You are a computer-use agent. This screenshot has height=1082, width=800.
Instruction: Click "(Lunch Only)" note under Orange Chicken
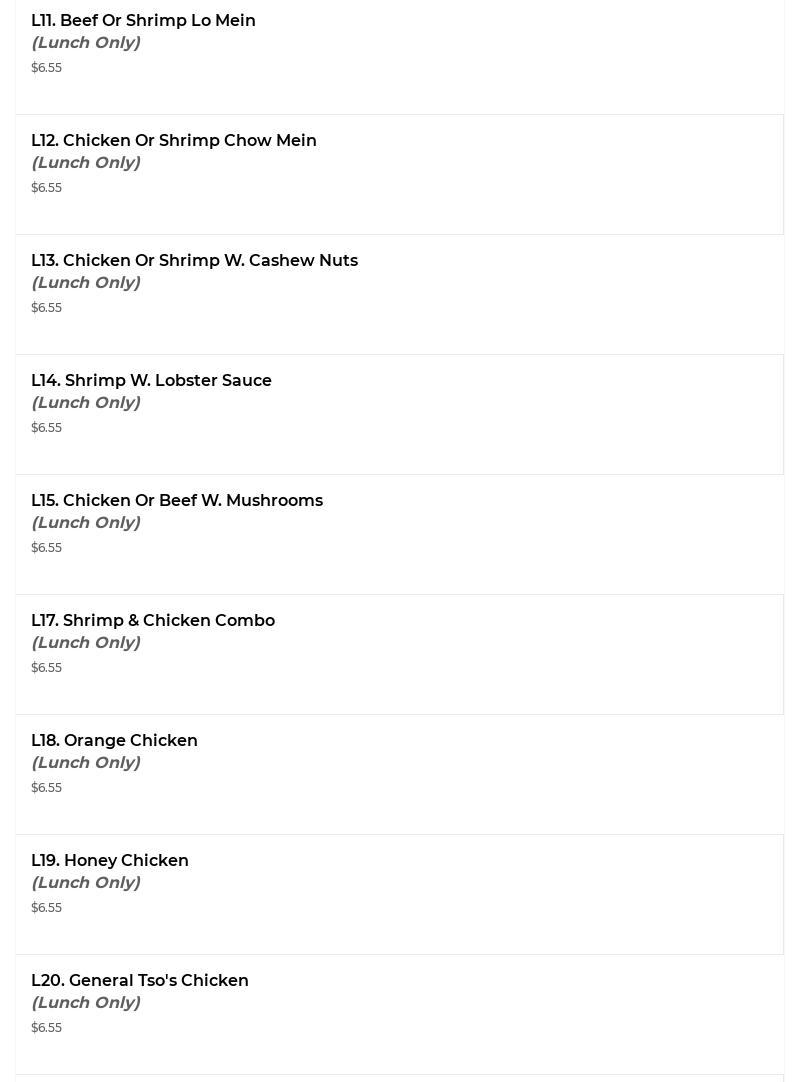(85, 762)
